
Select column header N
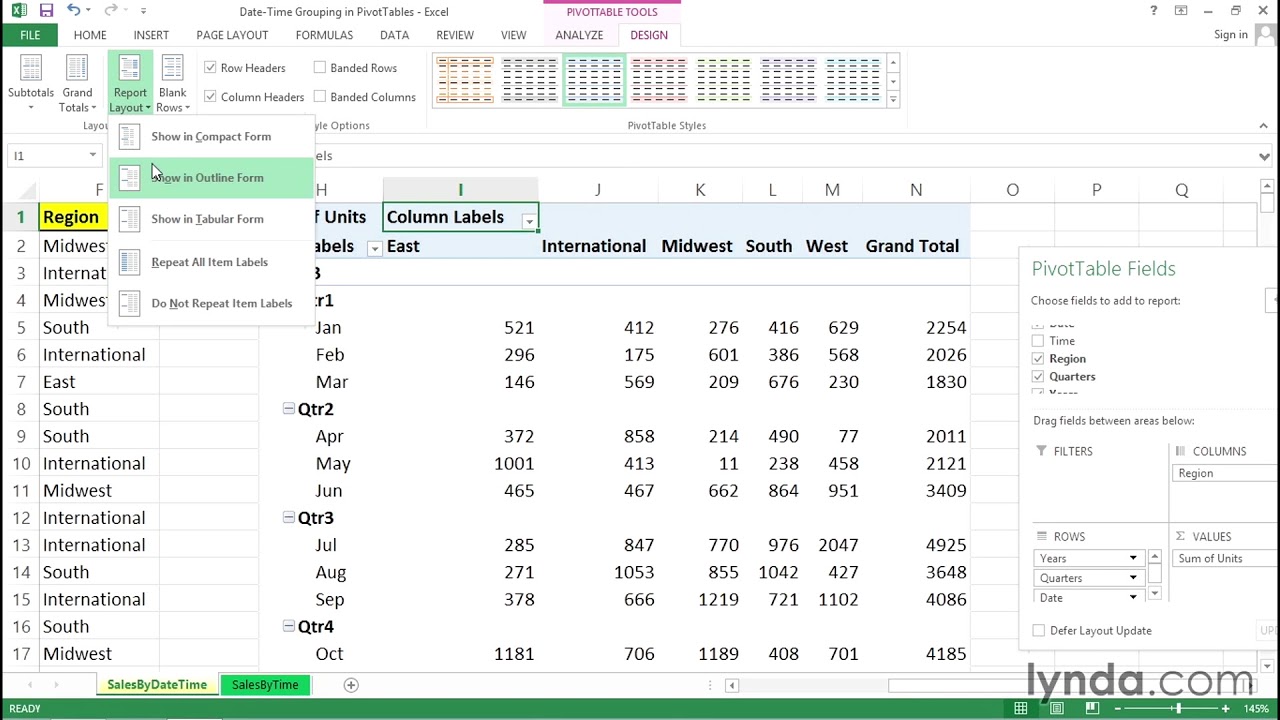(915, 190)
